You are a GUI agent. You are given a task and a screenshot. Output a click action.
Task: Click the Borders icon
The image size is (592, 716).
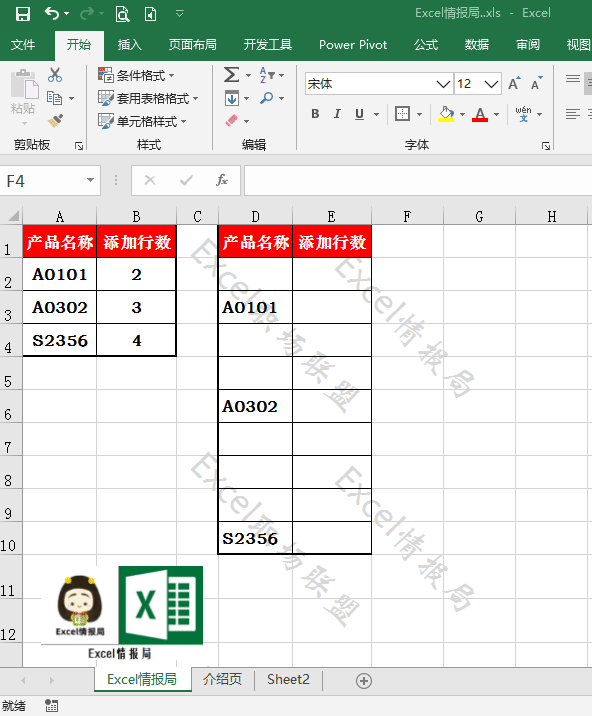[402, 114]
